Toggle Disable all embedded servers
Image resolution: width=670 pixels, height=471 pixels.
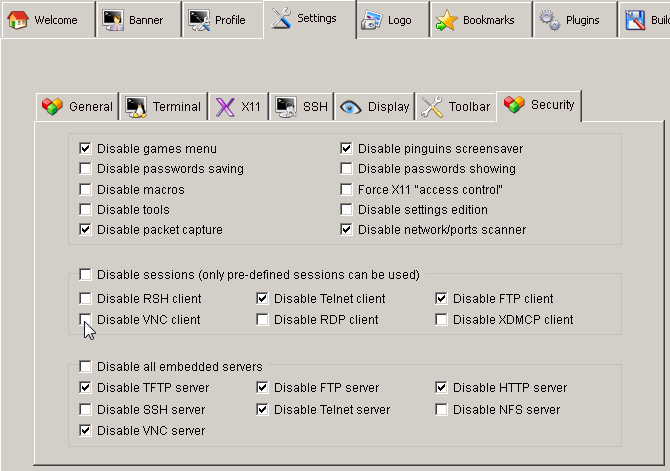[x=86, y=366]
